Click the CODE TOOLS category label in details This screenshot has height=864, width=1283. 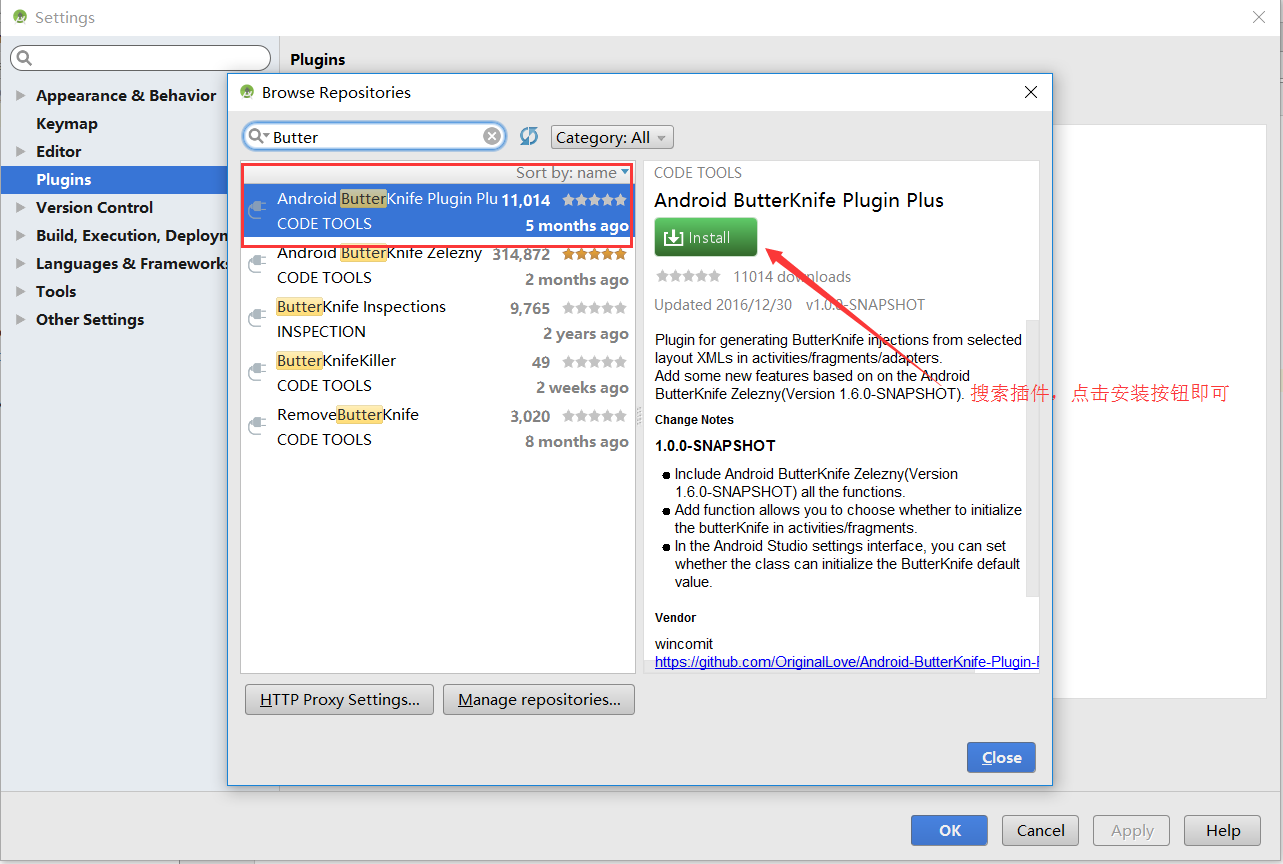click(697, 173)
